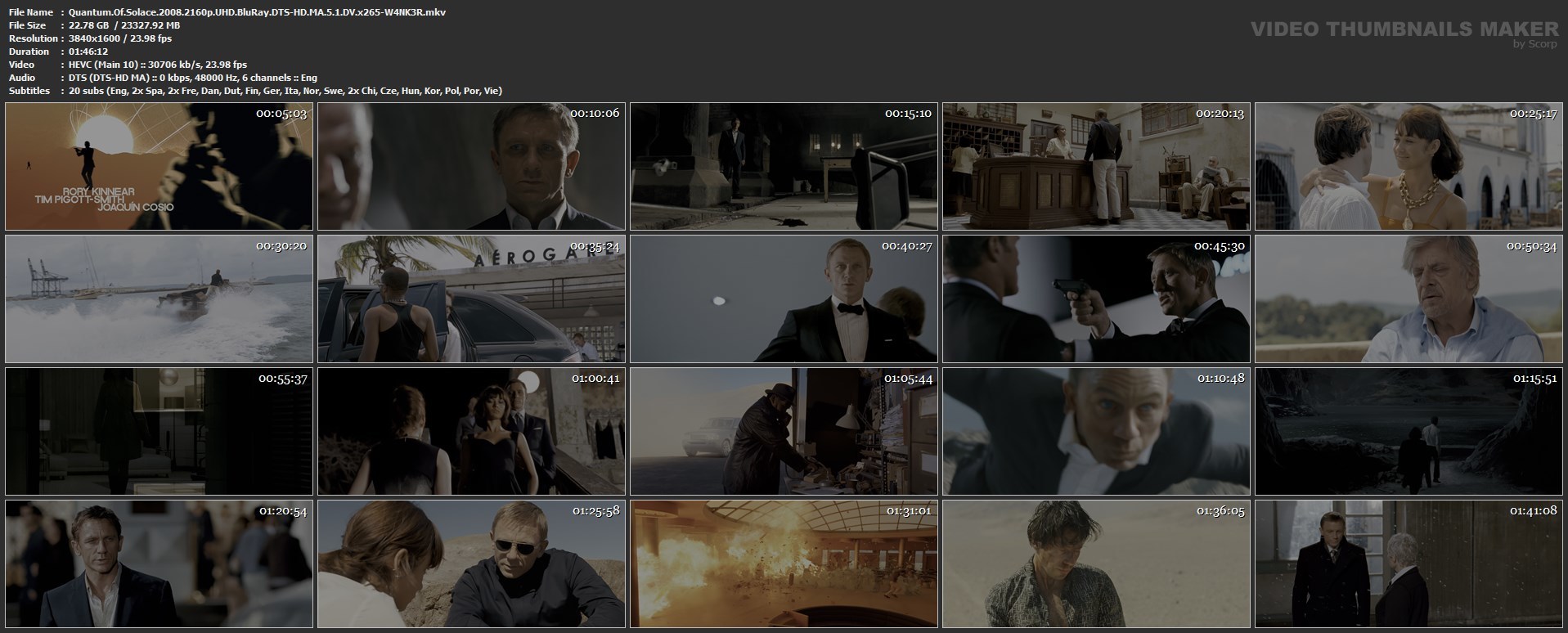Pick the thumbnail at 01:20:54

159,563
